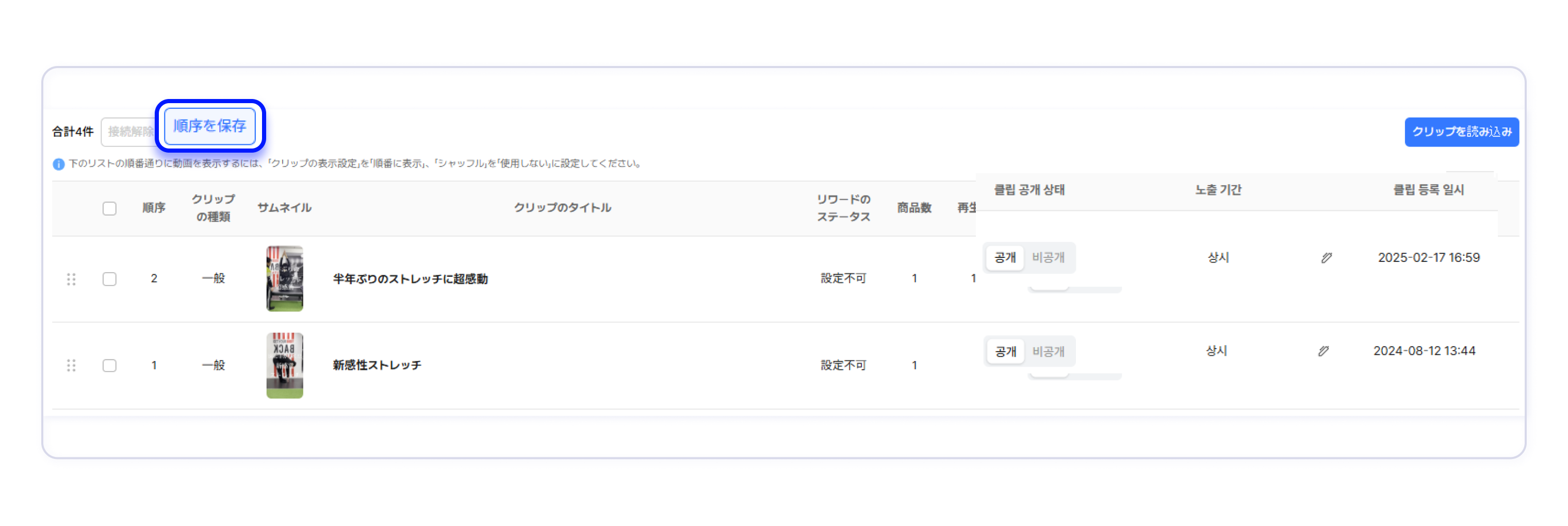This screenshot has width=1568, height=526.
Task: Click the 接続解除 button
Action: pyautogui.click(x=129, y=132)
